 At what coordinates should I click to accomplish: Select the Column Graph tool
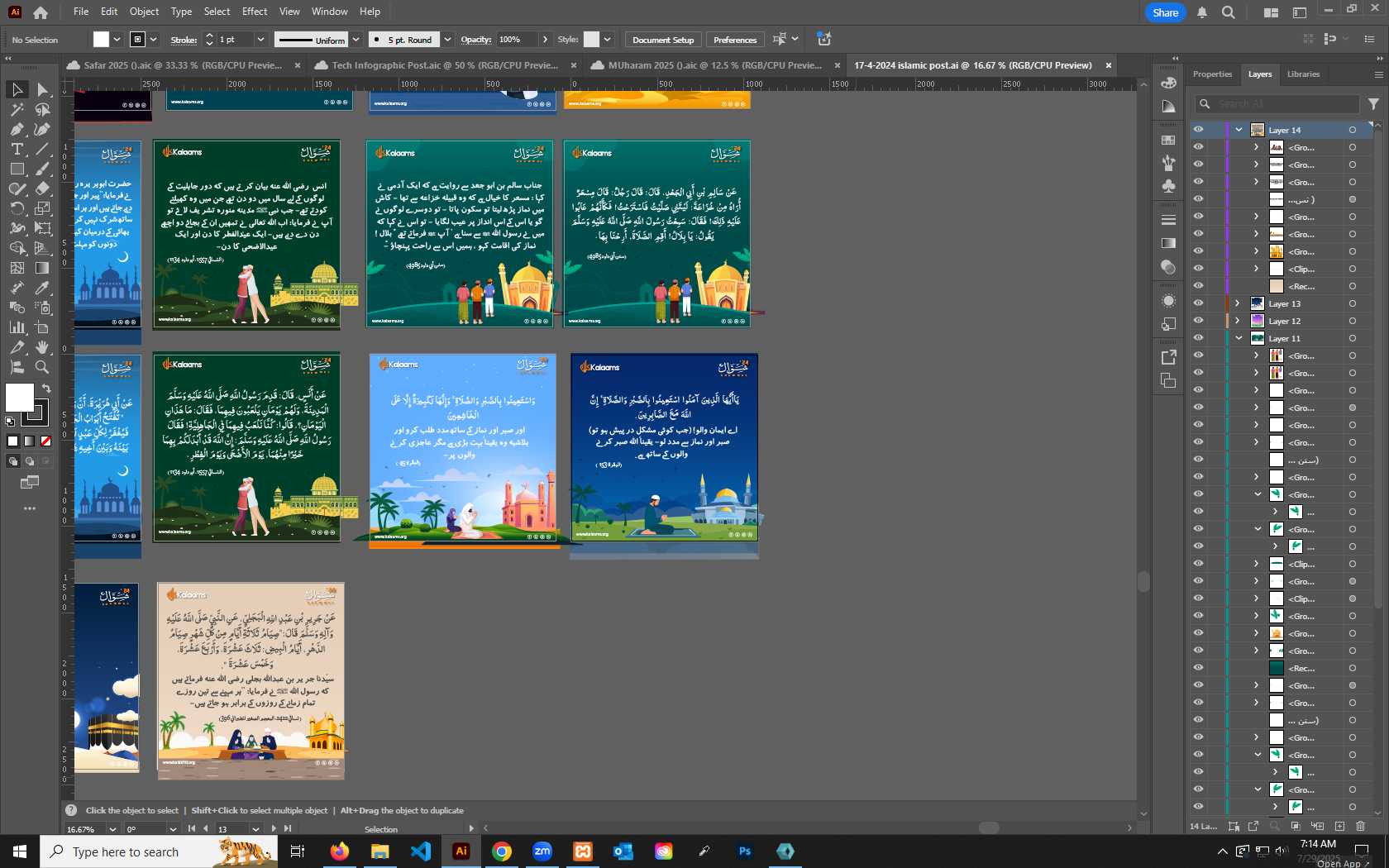click(x=17, y=327)
